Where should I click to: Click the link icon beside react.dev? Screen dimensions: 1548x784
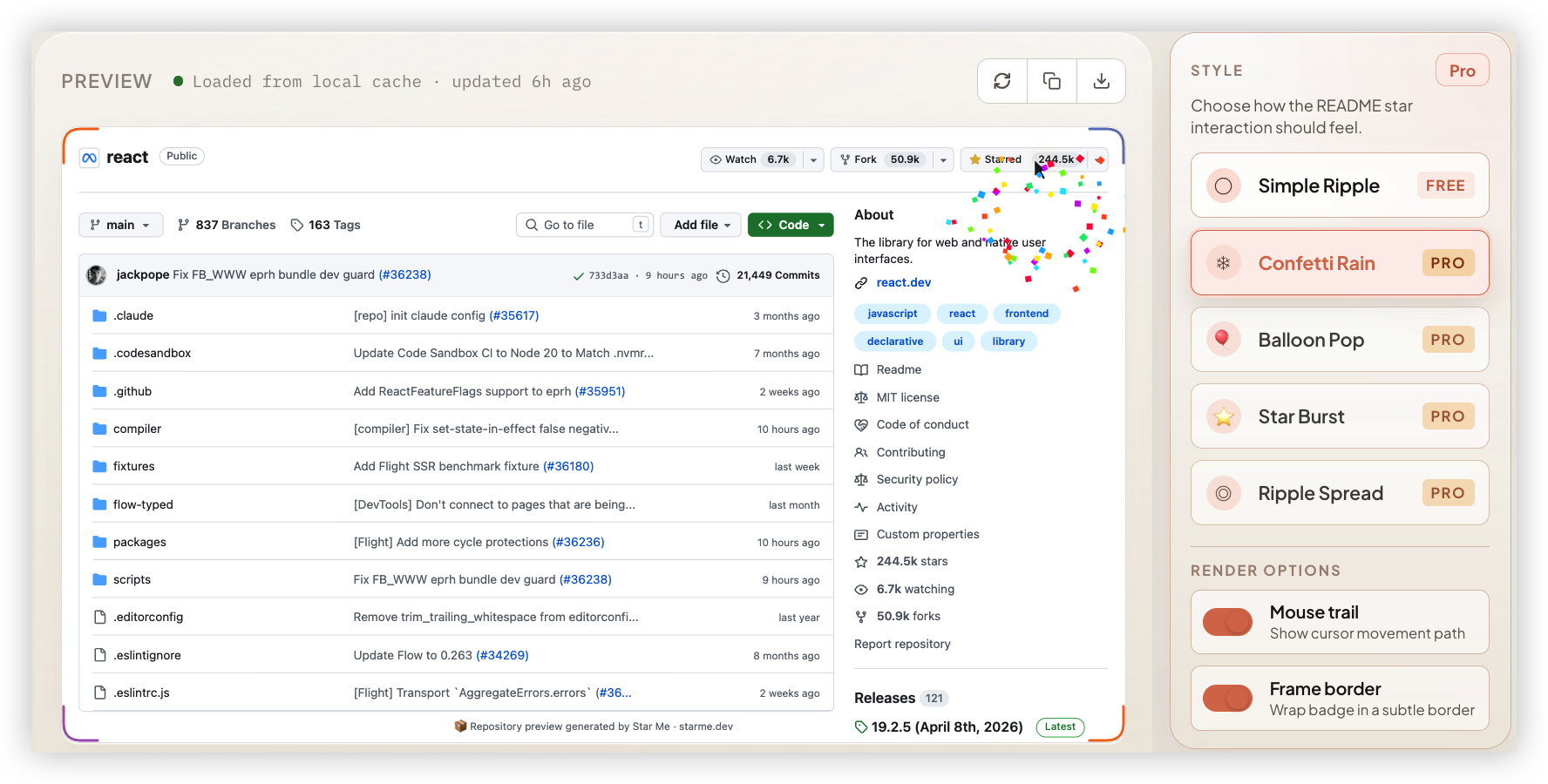coord(861,283)
